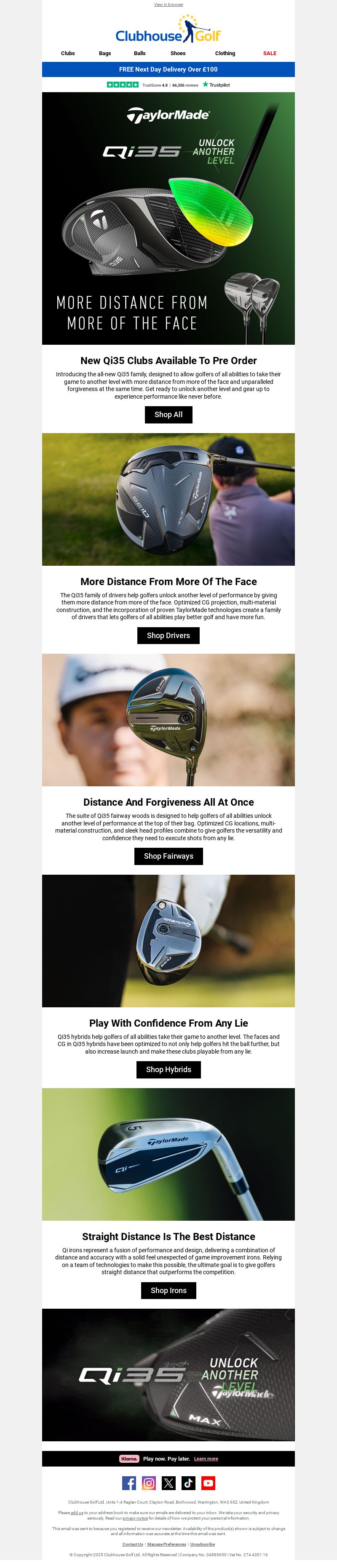
Task: Open the X (Twitter) social icon
Action: (x=169, y=1483)
